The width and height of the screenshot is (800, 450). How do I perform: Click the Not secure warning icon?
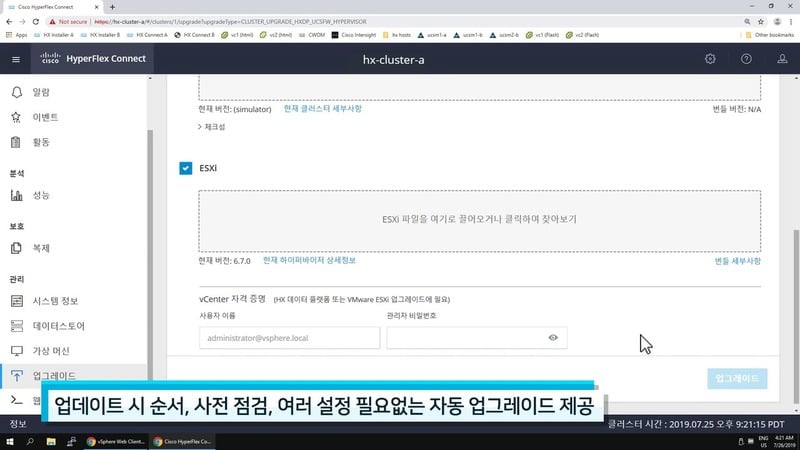pos(52,22)
